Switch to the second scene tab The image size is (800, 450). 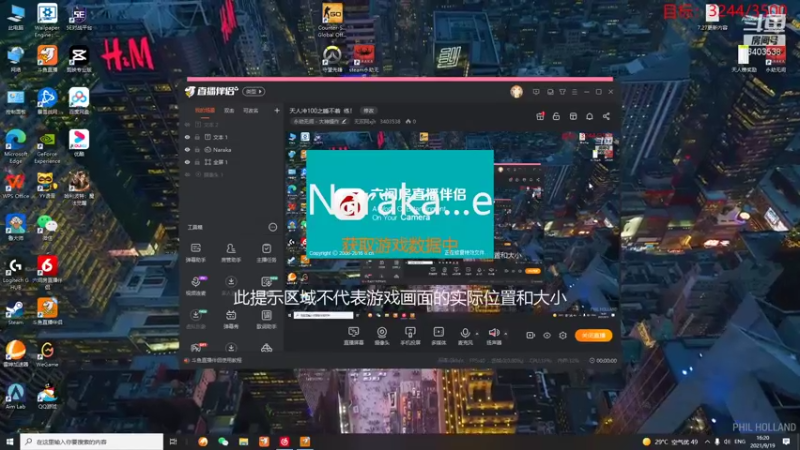(229, 110)
